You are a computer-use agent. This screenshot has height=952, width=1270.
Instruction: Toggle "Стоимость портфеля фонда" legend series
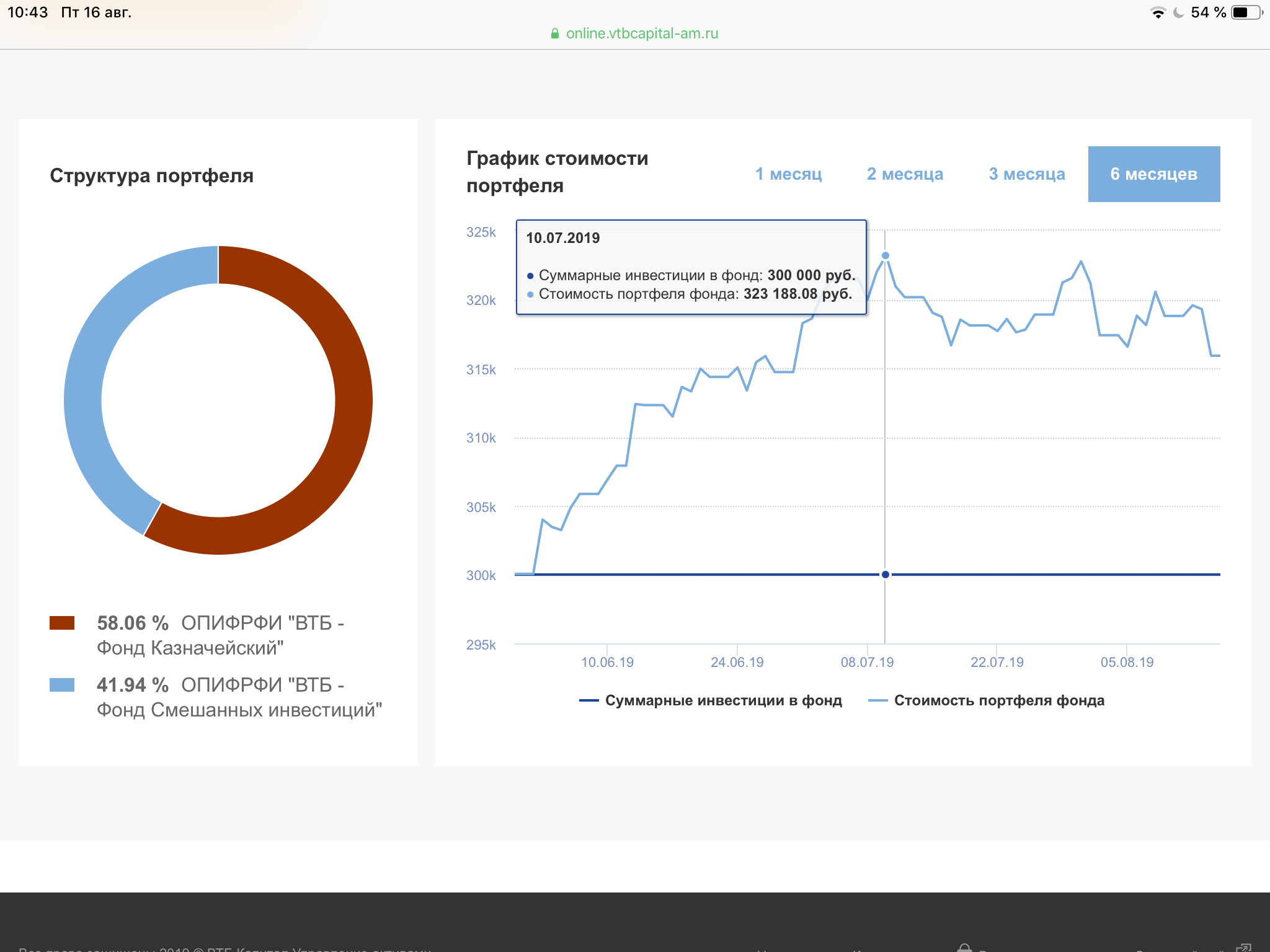[999, 700]
